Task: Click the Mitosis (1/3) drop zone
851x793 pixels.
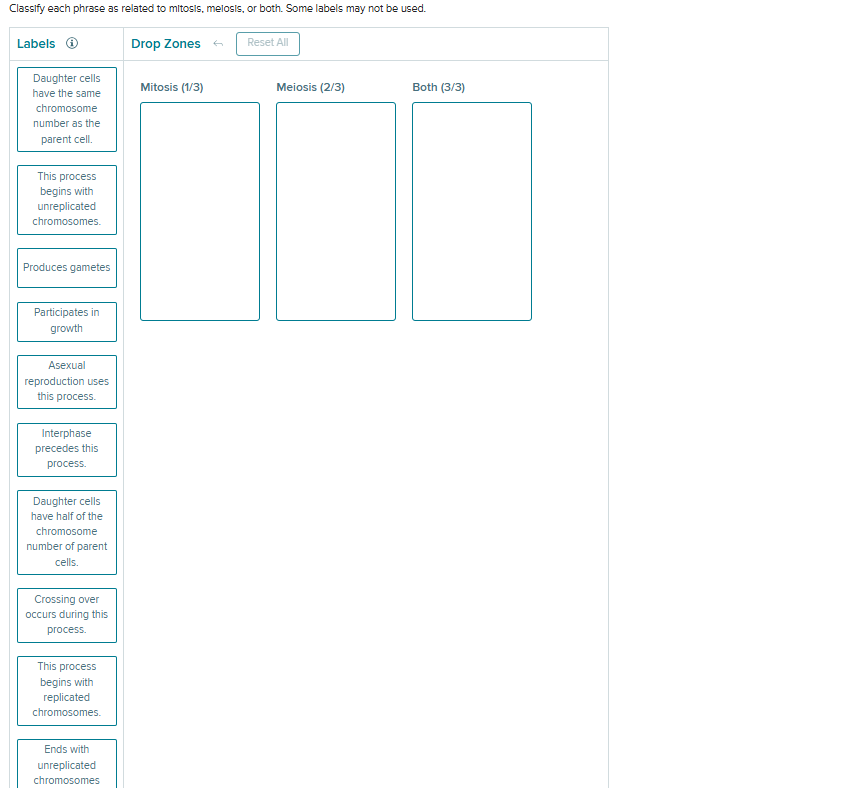Action: click(x=199, y=211)
